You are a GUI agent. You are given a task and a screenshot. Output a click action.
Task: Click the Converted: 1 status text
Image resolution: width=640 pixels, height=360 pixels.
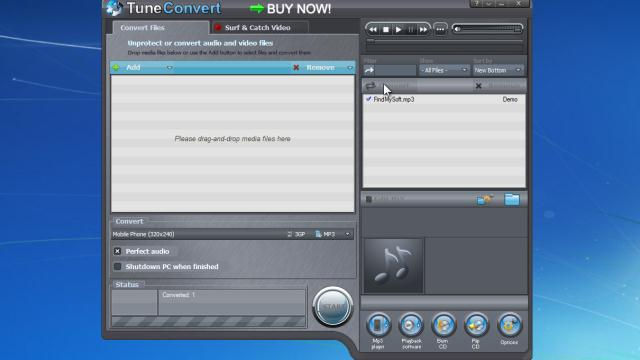[x=179, y=295]
